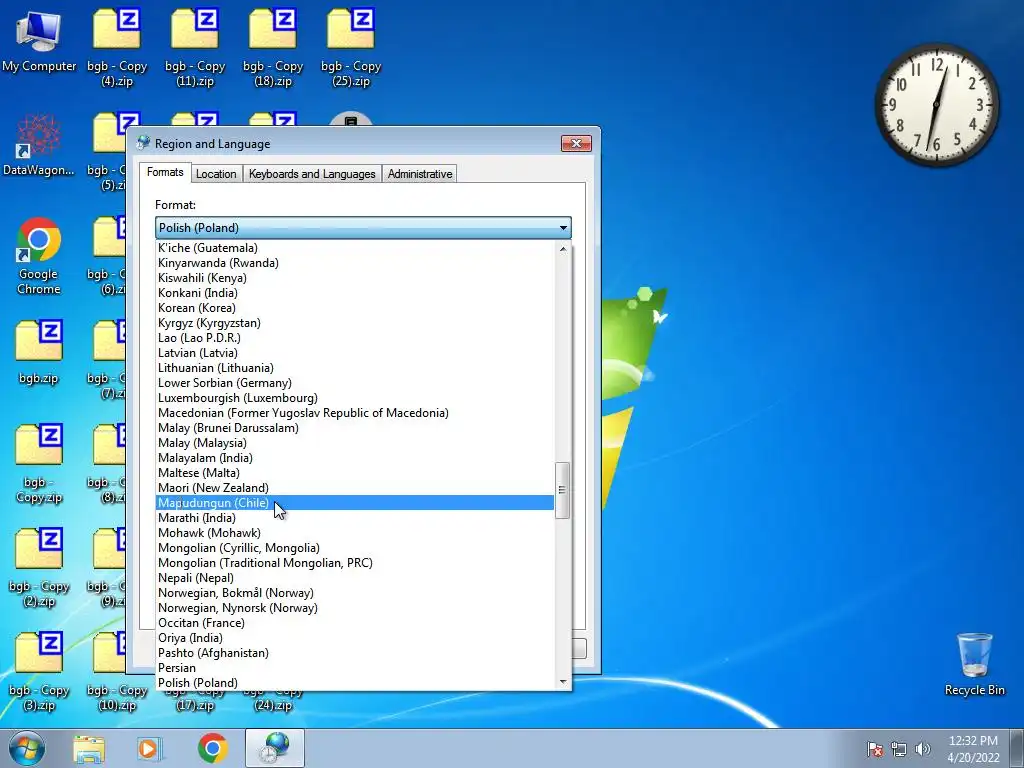This screenshot has height=768, width=1024.
Task: Switch to the Formats tab
Action: click(165, 172)
